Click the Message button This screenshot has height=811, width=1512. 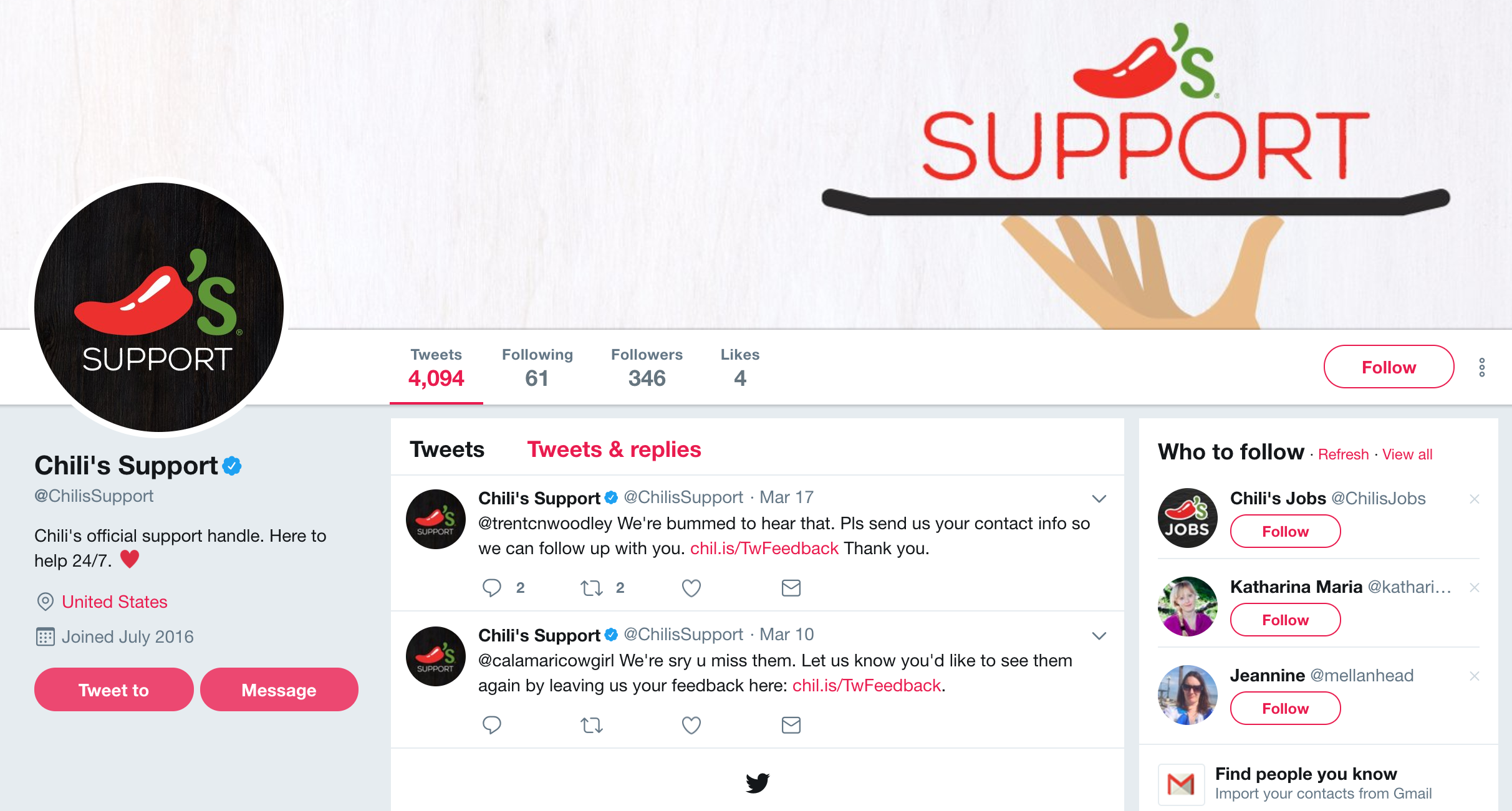click(x=279, y=689)
